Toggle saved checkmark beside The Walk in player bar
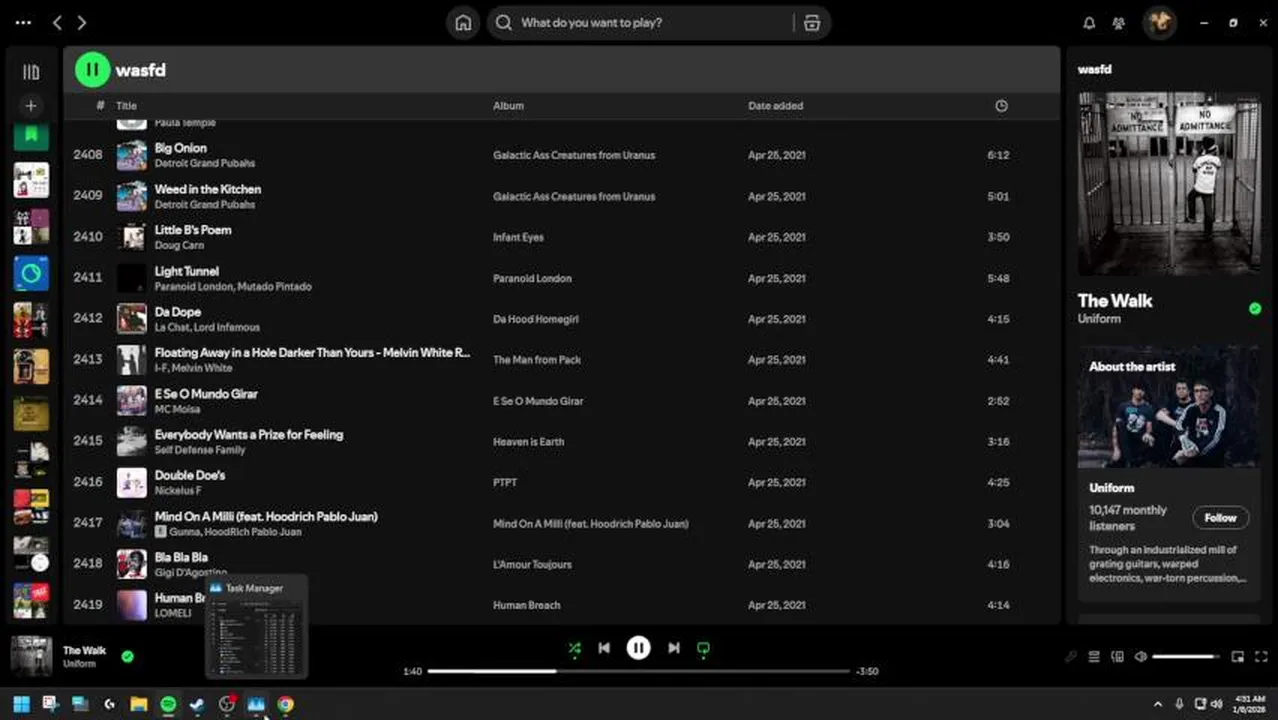Viewport: 1278px width, 720px height. click(x=127, y=657)
